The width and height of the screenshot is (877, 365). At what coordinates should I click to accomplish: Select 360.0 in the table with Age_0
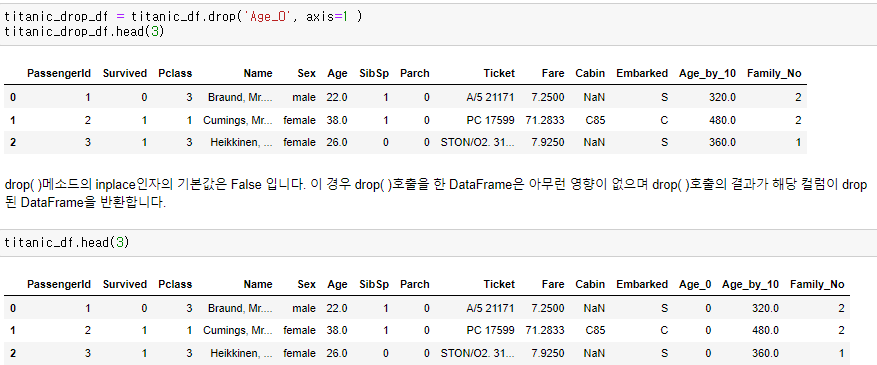pos(765,353)
